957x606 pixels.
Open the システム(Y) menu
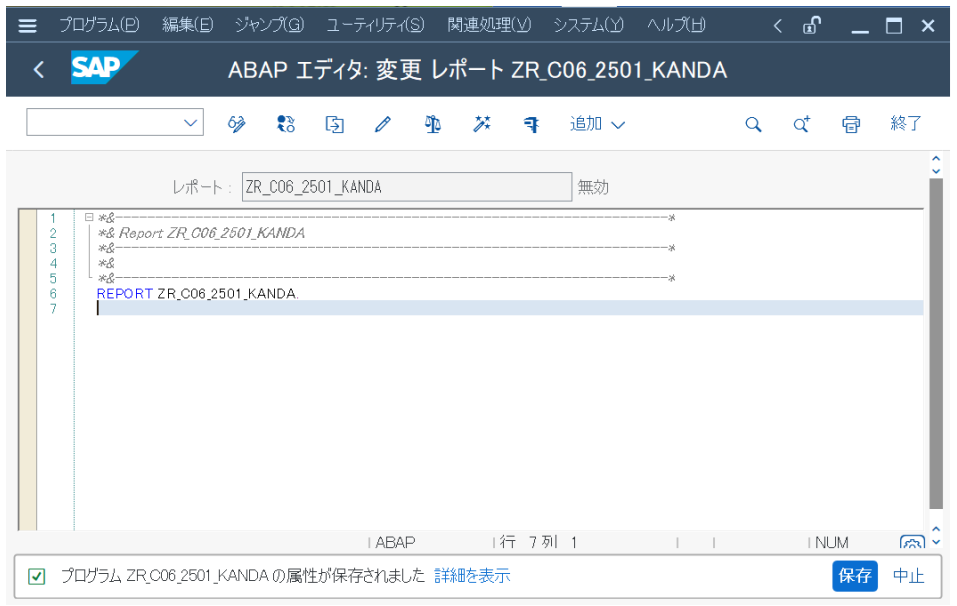tap(588, 25)
